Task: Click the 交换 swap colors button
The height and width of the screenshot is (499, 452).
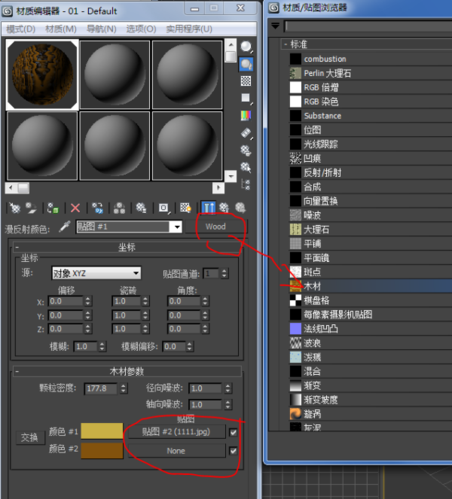Action: 30,437
